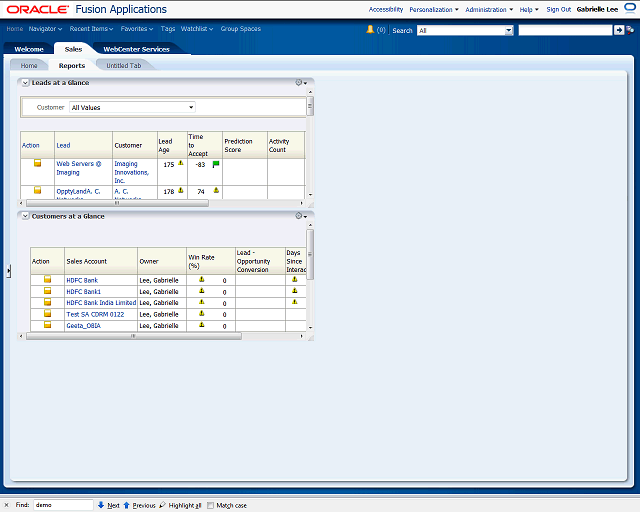Open Administration dropdown menu

(x=489, y=9)
